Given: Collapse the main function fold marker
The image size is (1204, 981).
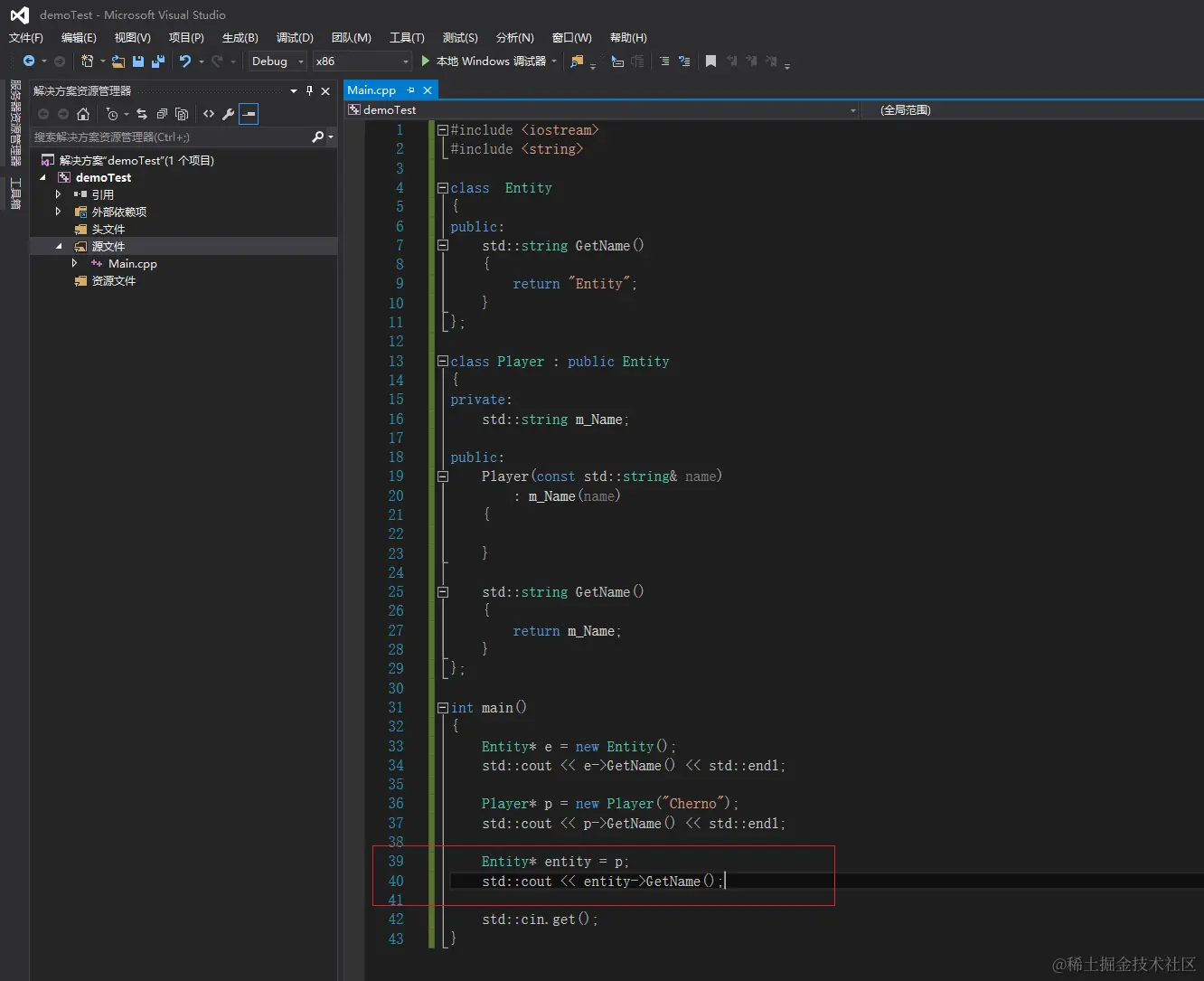Looking at the screenshot, I should 443,708.
